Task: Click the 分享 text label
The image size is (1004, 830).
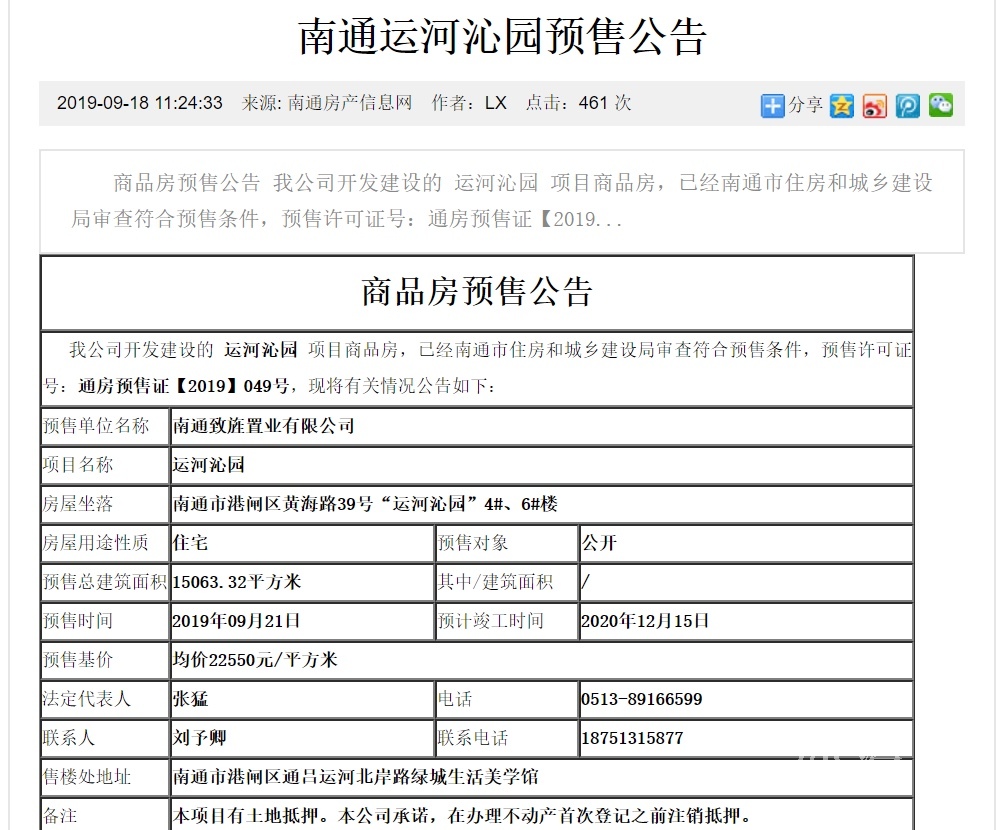Action: [806, 105]
